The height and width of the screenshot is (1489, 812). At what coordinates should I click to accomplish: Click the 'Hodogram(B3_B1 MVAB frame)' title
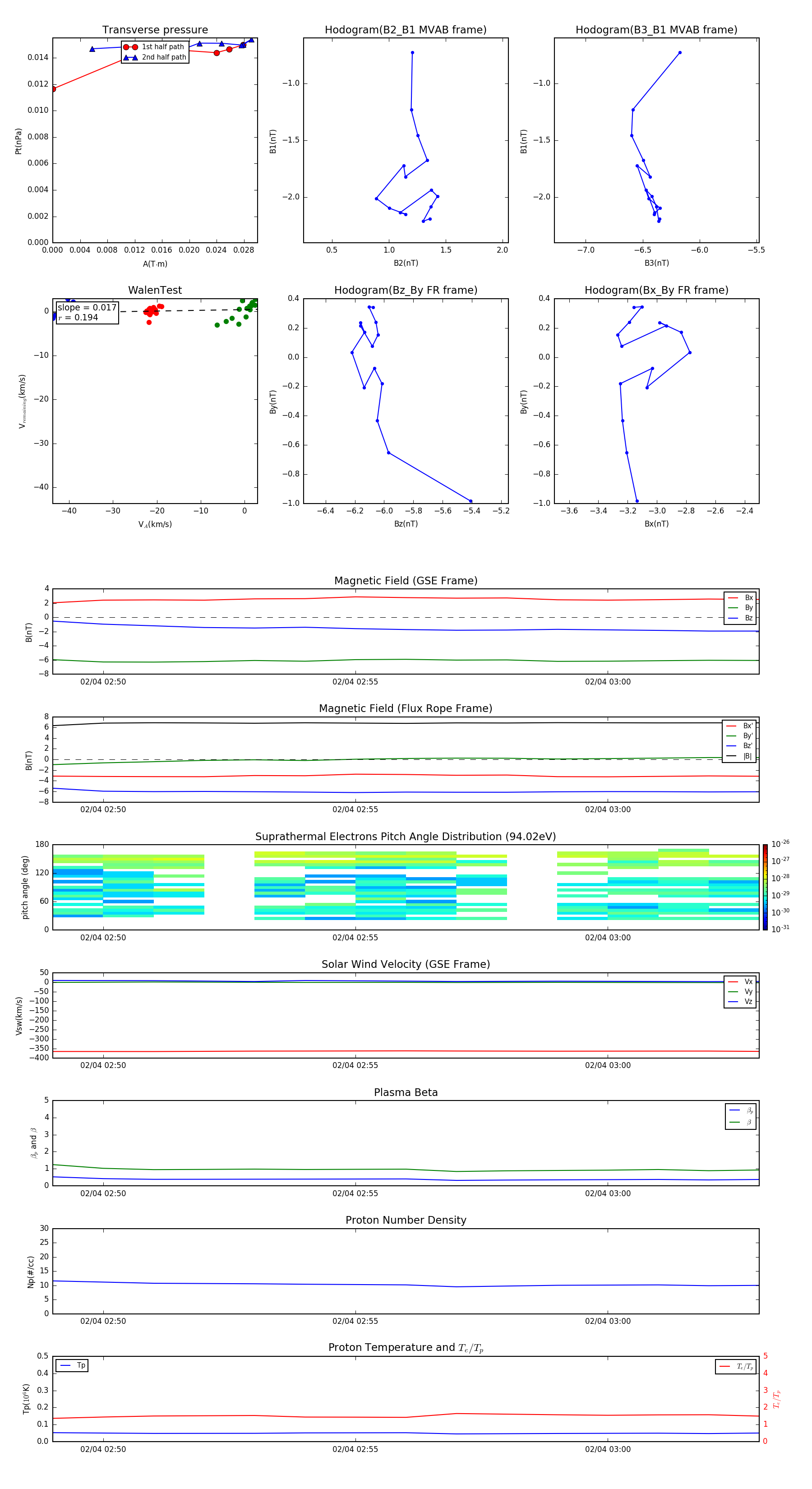tap(656, 30)
